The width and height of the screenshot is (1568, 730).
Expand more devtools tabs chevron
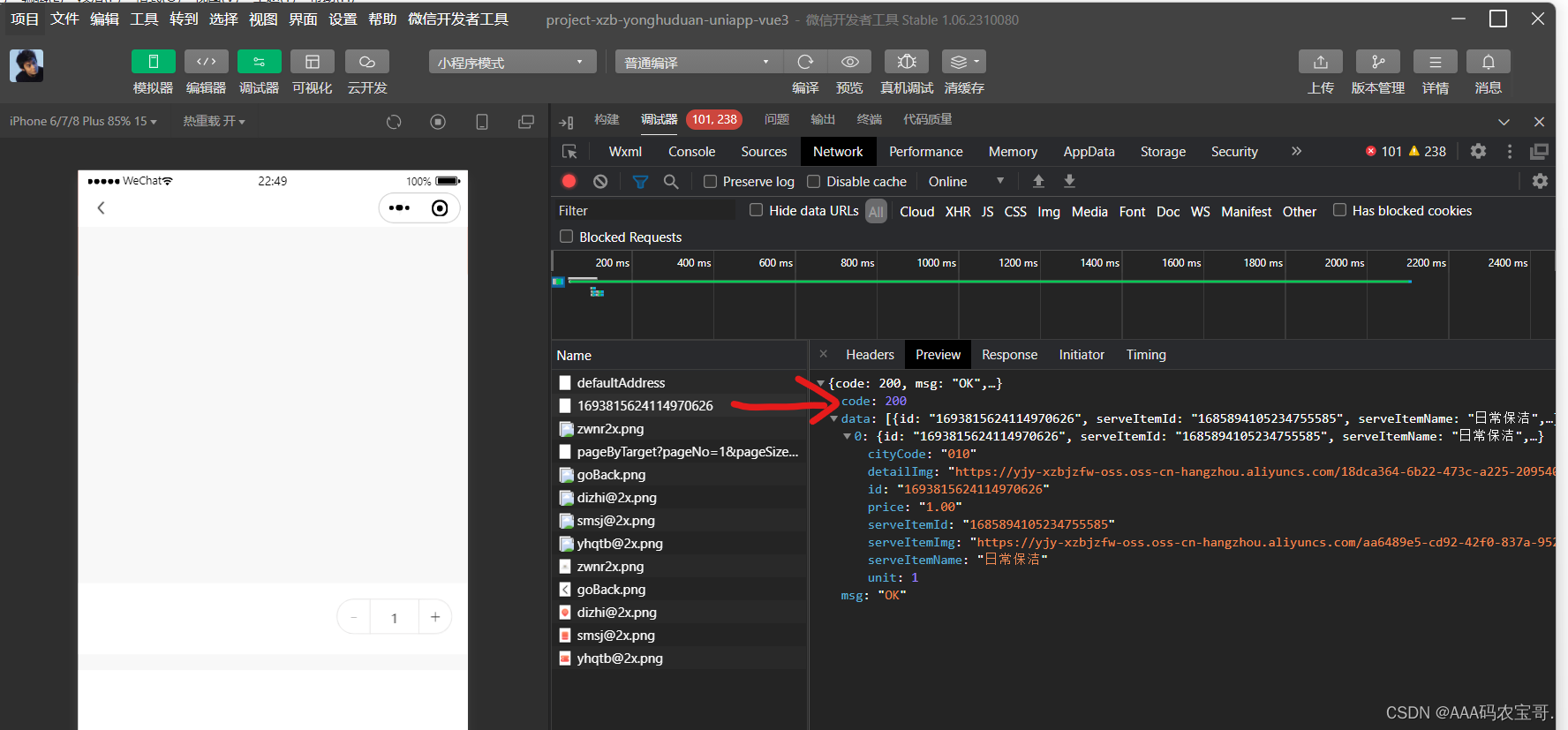click(1296, 151)
